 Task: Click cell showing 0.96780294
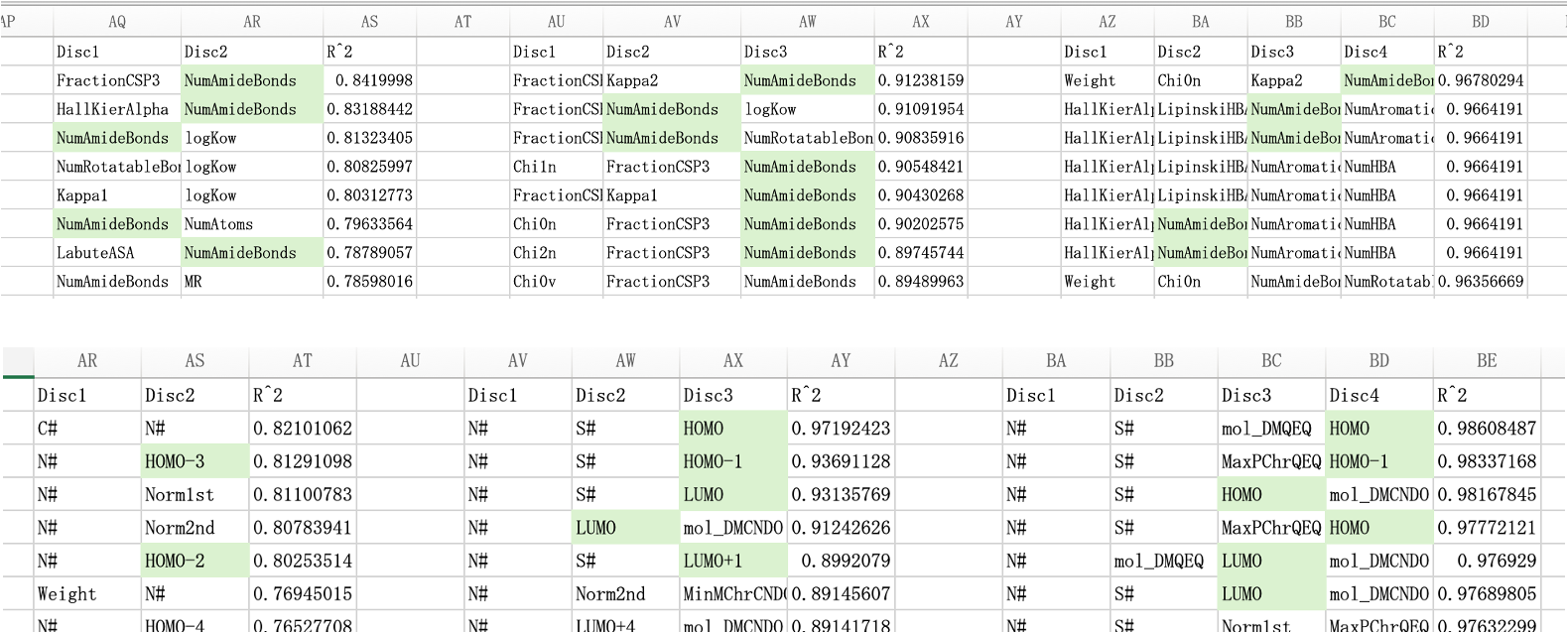coord(1480,80)
